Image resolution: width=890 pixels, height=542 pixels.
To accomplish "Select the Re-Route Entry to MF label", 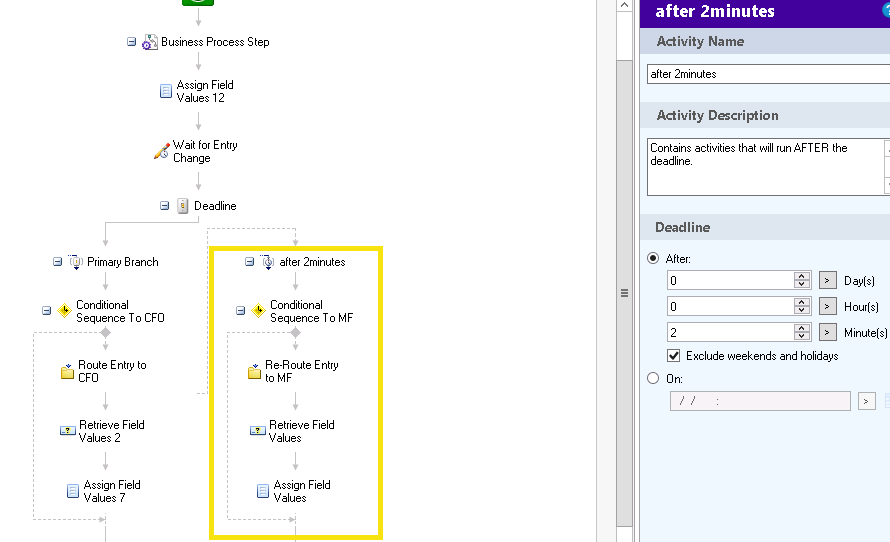I will click(301, 371).
